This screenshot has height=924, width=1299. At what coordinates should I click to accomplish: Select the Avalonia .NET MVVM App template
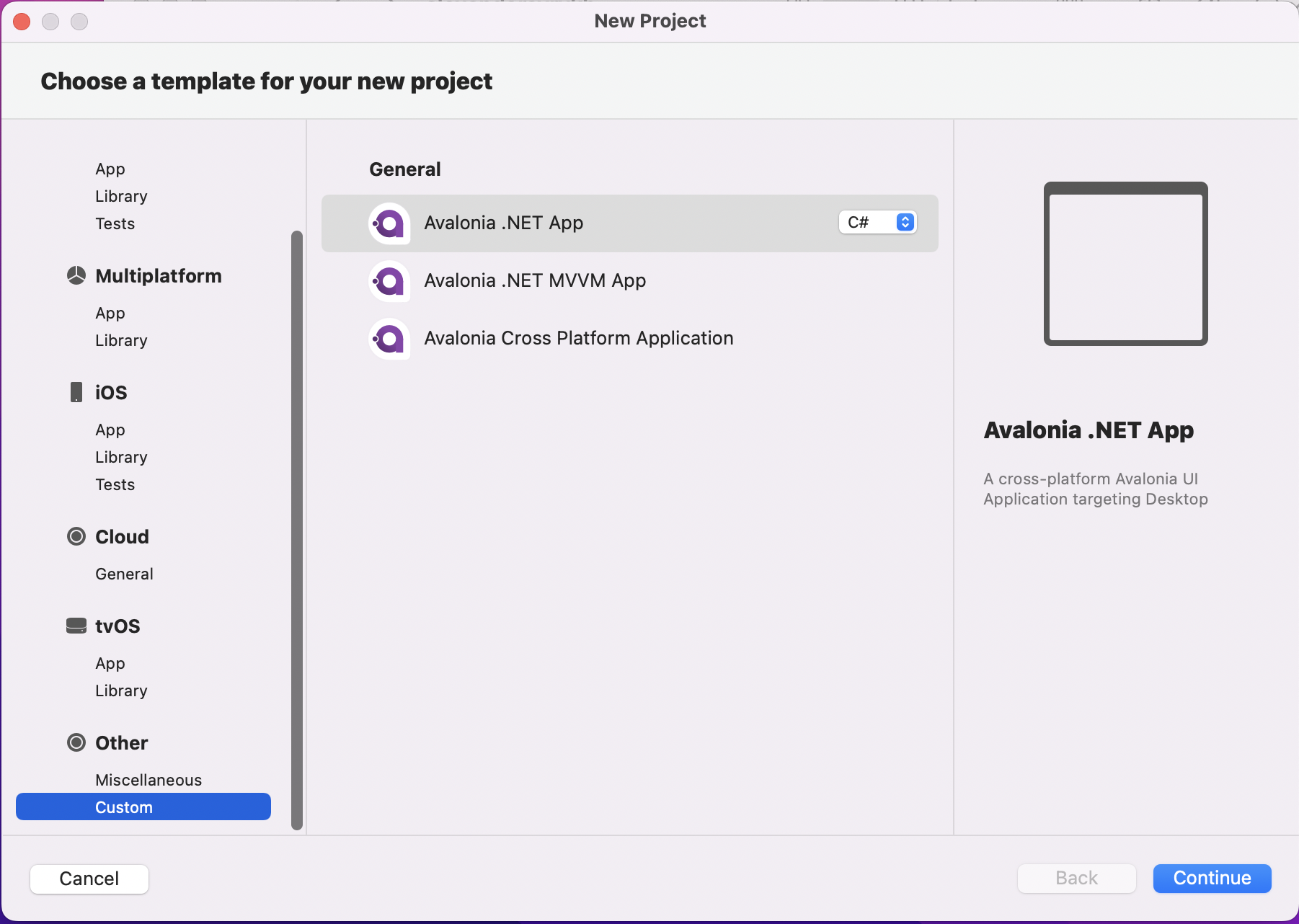(630, 281)
